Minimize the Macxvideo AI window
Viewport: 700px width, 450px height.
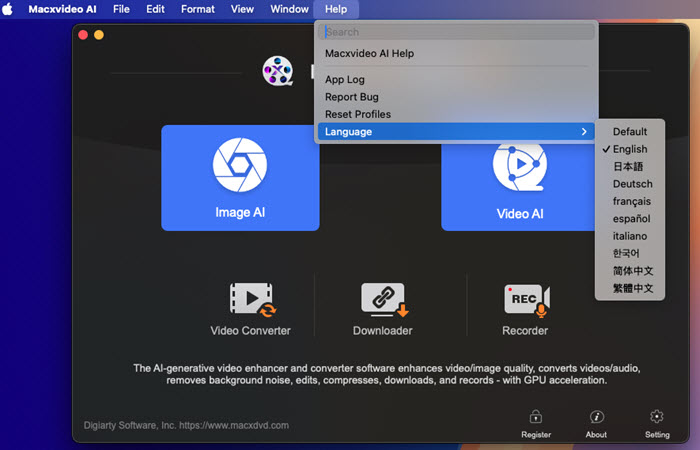coord(99,35)
